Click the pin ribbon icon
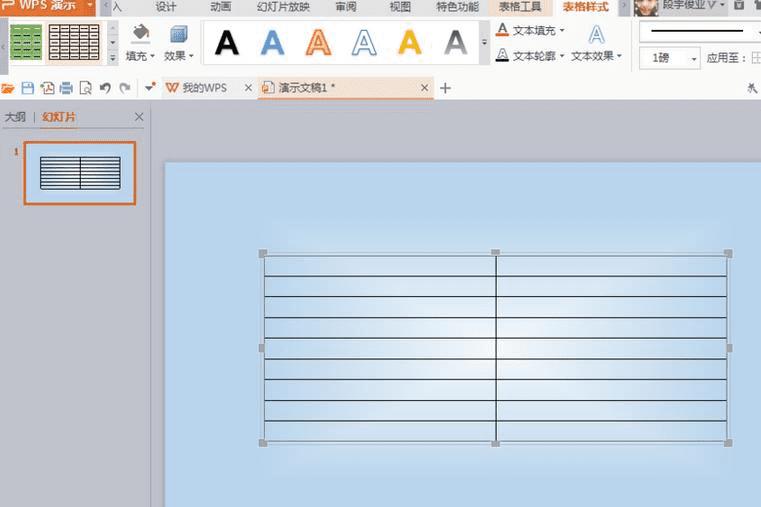 pos(752,88)
